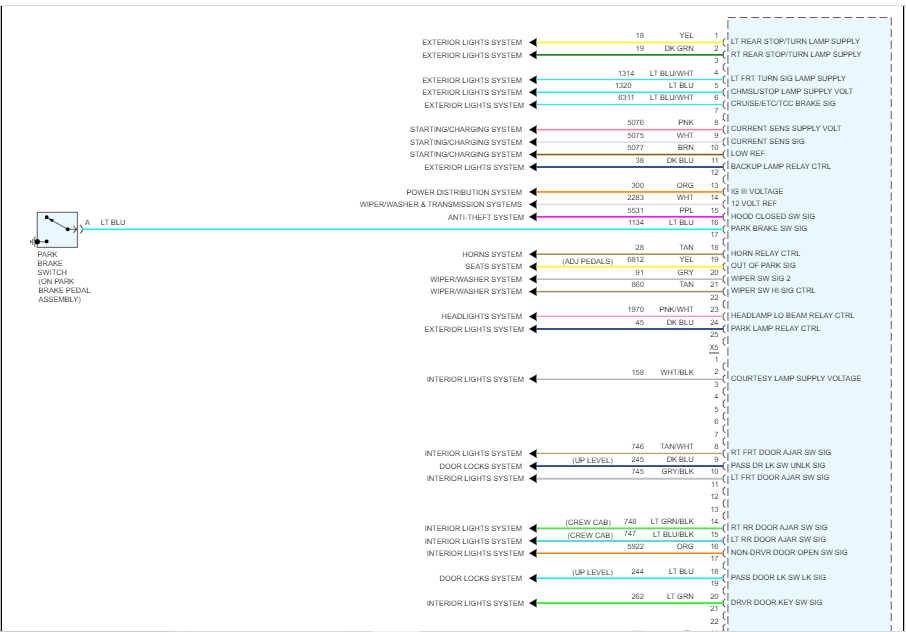Click CHMSL/STOP LAMP SUPPLY VOLT label

point(792,91)
